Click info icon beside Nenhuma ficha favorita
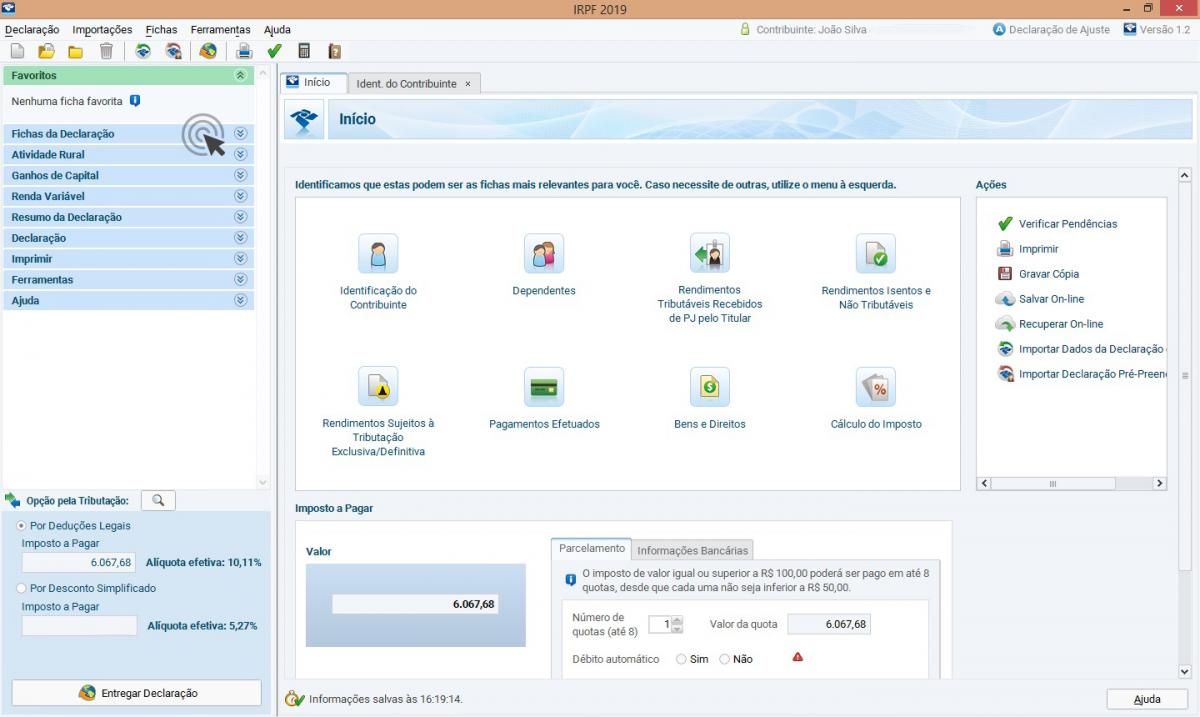This screenshot has width=1200, height=717. tap(135, 101)
